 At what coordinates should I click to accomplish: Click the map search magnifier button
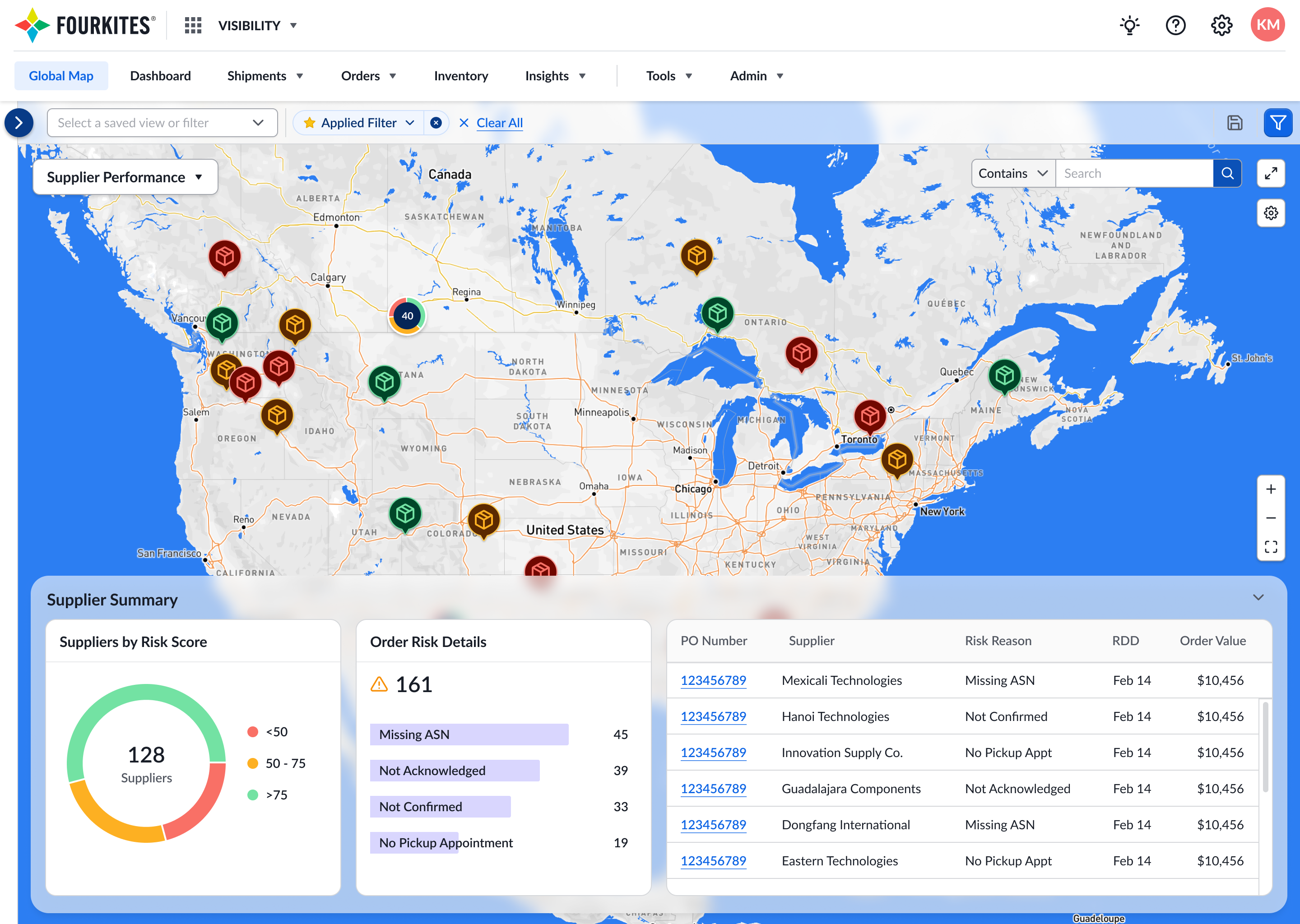tap(1227, 174)
